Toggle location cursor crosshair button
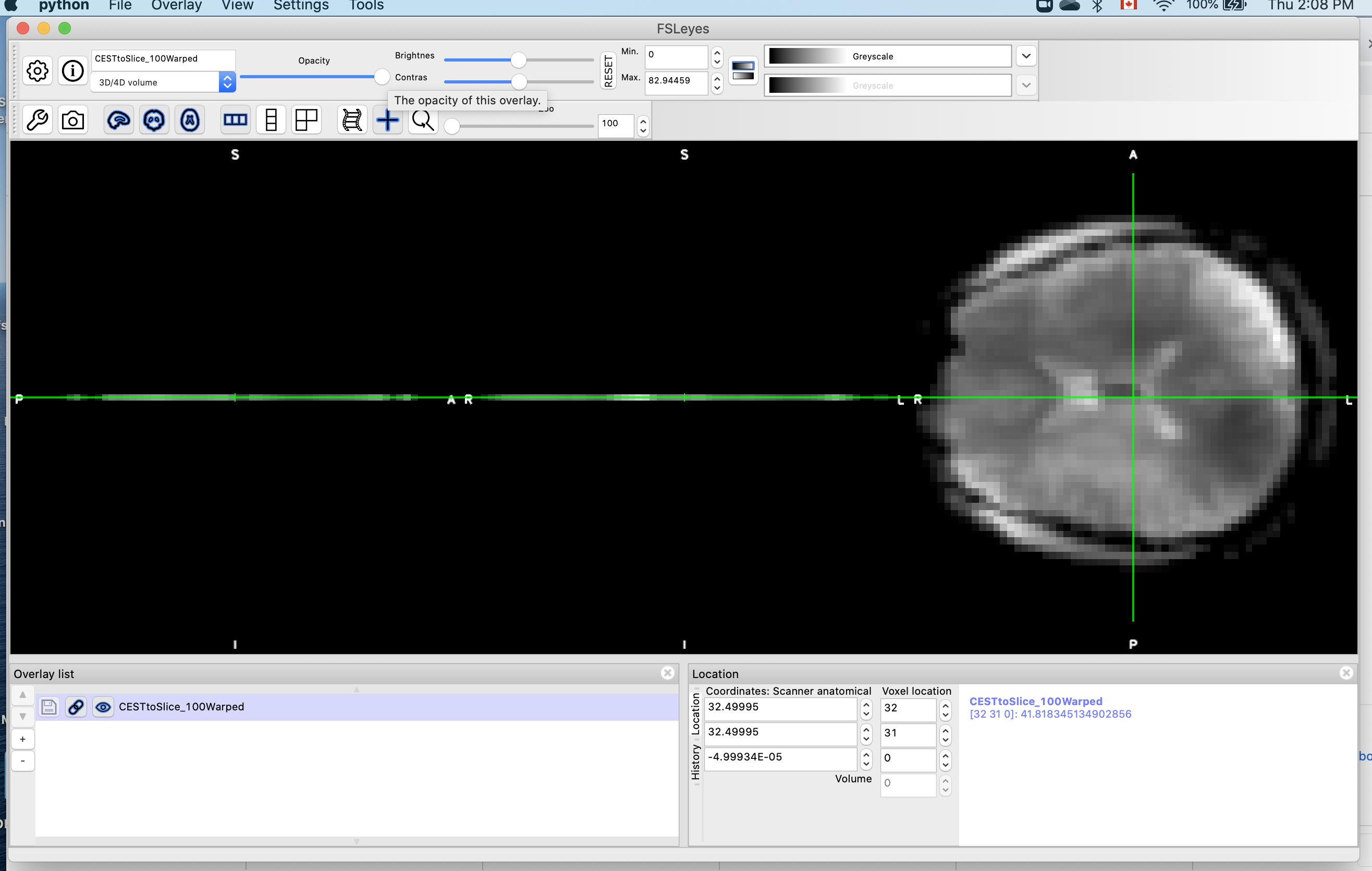 (387, 120)
